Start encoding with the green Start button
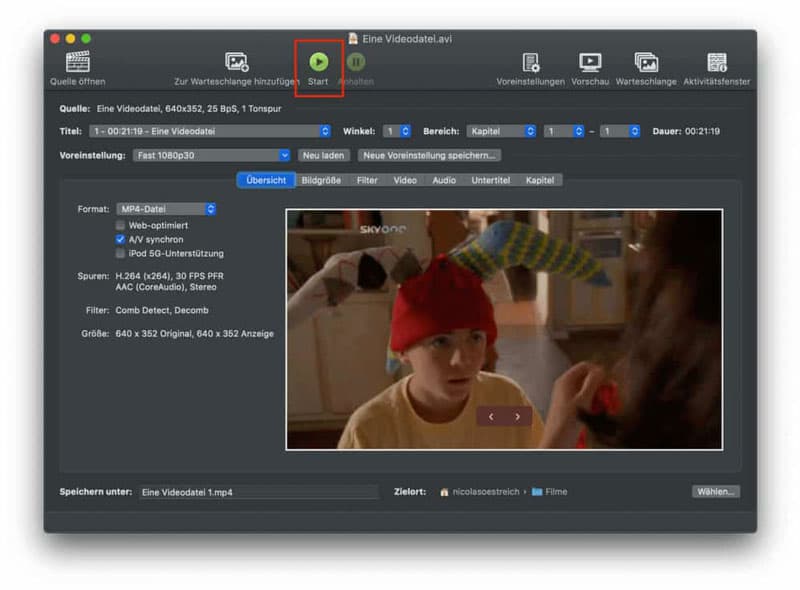 click(x=319, y=62)
